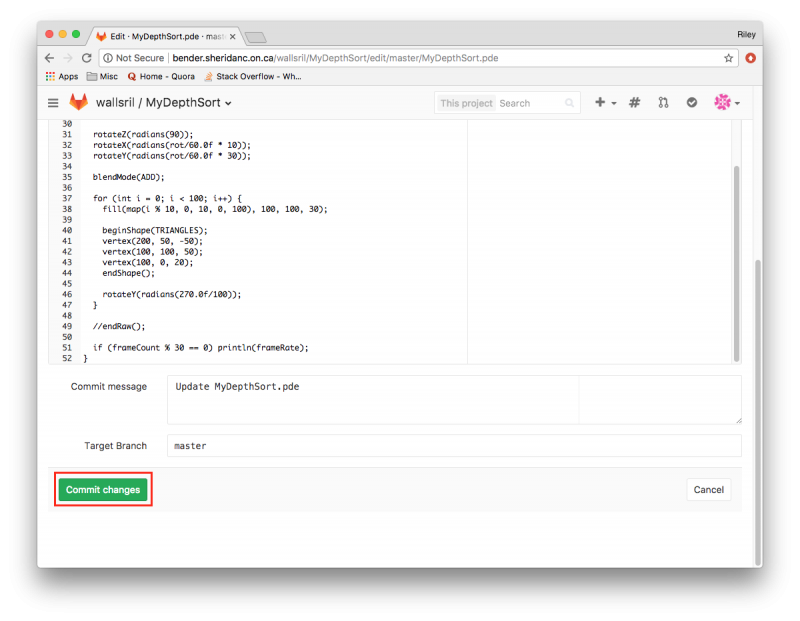
Task: Click line number 46 in gutter
Action: (67, 294)
